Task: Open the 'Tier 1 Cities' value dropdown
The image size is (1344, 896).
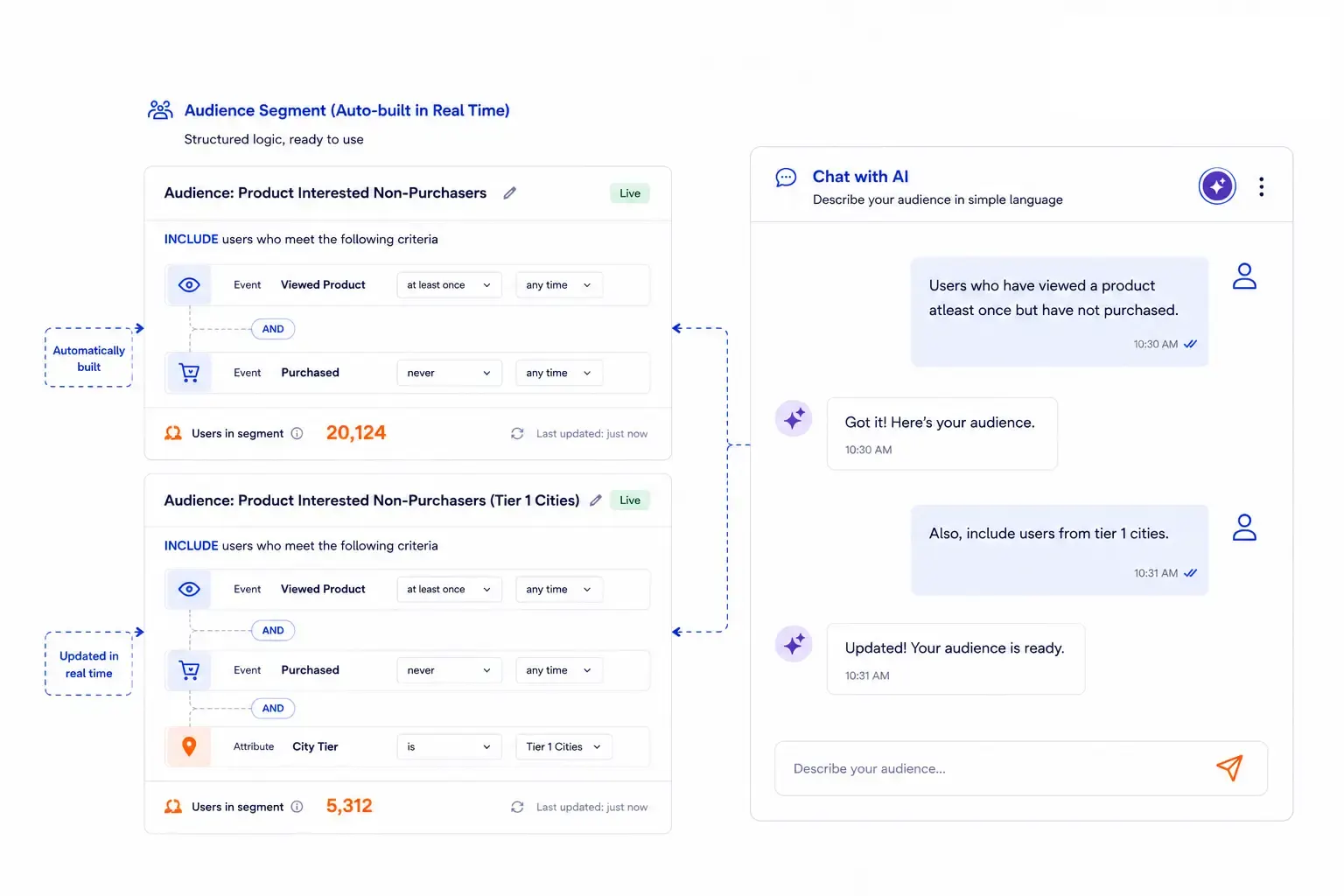Action: [x=563, y=747]
